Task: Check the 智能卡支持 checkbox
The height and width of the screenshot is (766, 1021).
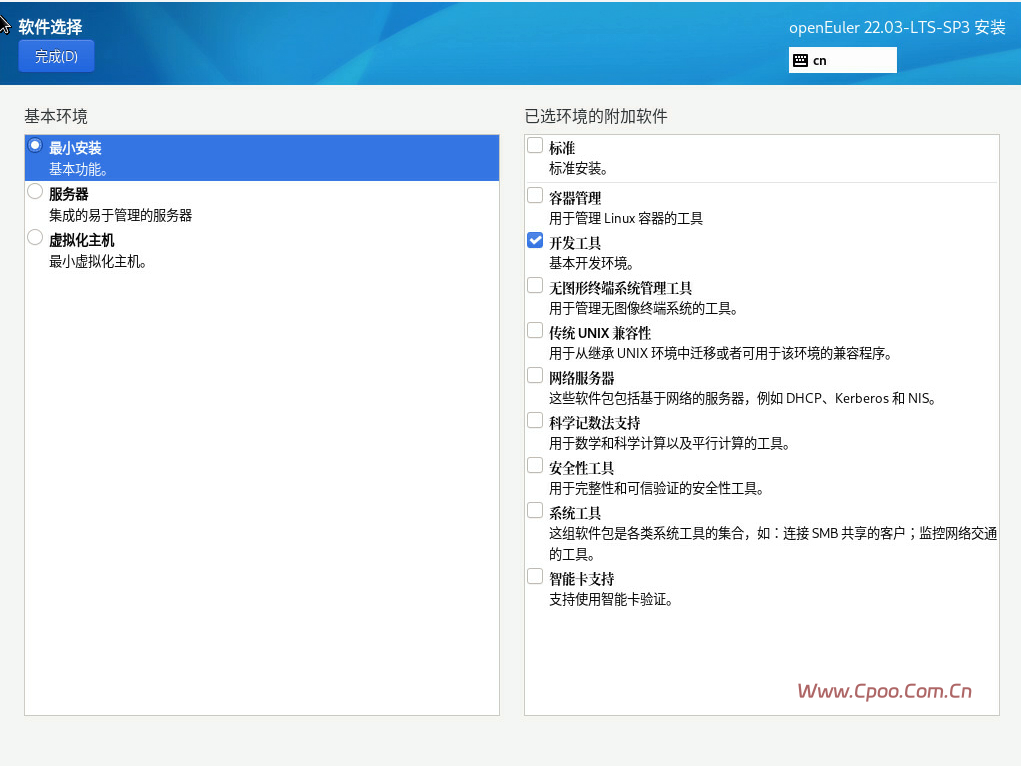Action: click(535, 576)
